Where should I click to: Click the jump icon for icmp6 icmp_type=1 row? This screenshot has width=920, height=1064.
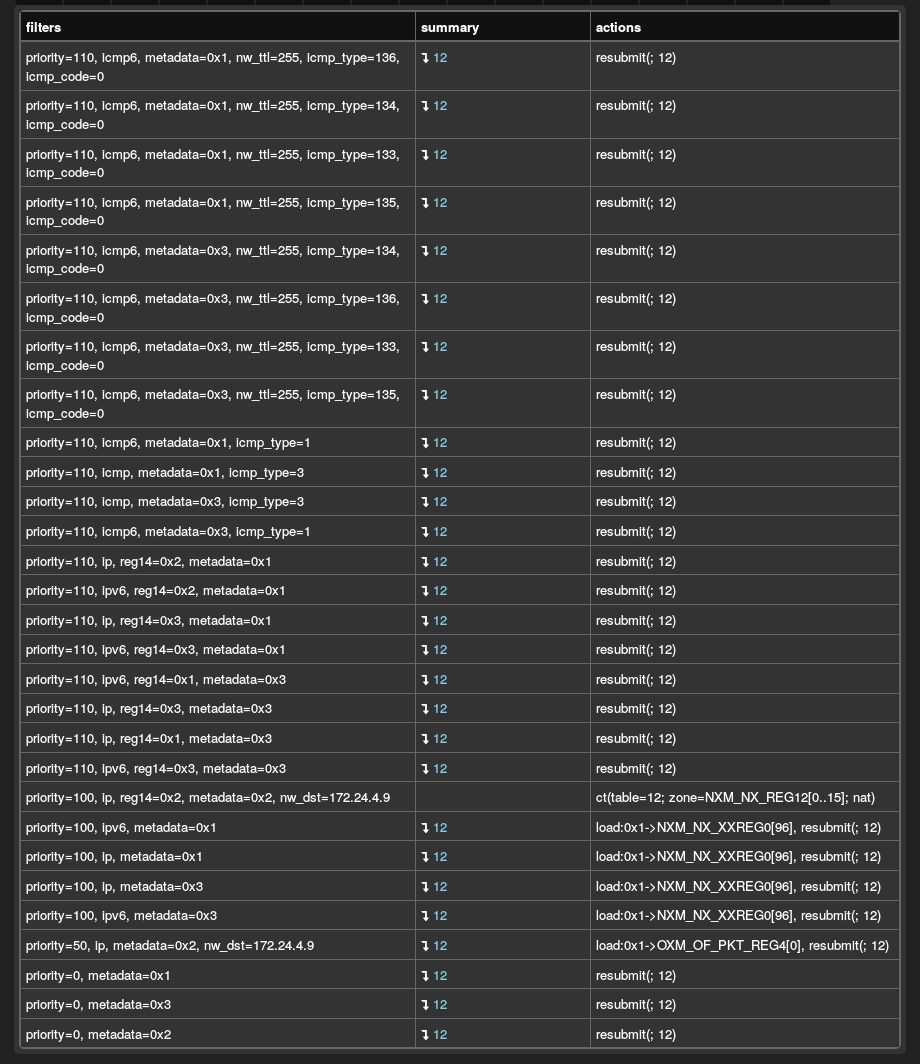click(x=427, y=442)
